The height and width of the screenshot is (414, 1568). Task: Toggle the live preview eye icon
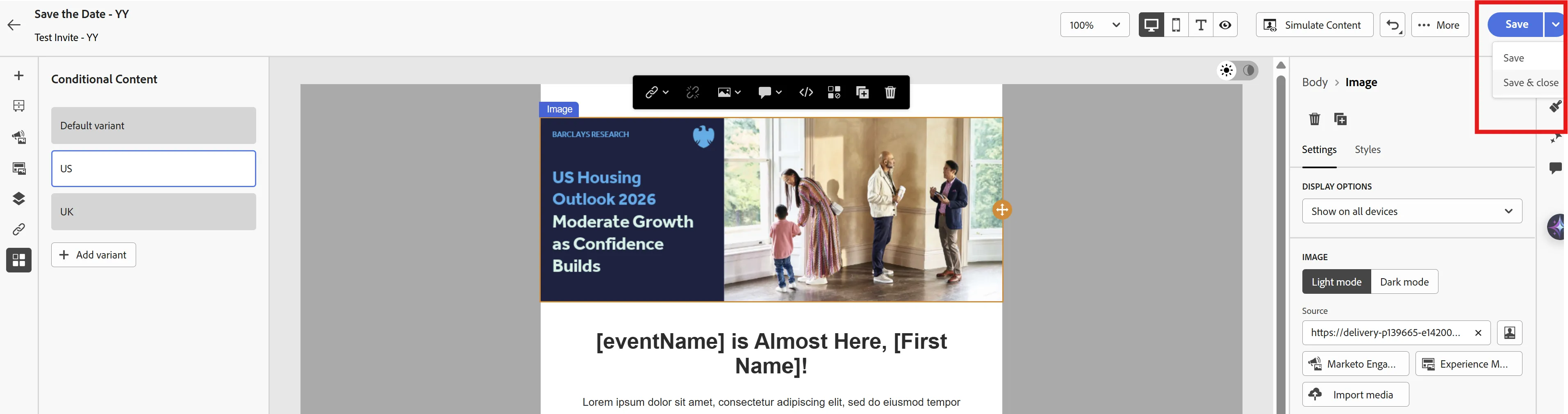(x=1225, y=25)
